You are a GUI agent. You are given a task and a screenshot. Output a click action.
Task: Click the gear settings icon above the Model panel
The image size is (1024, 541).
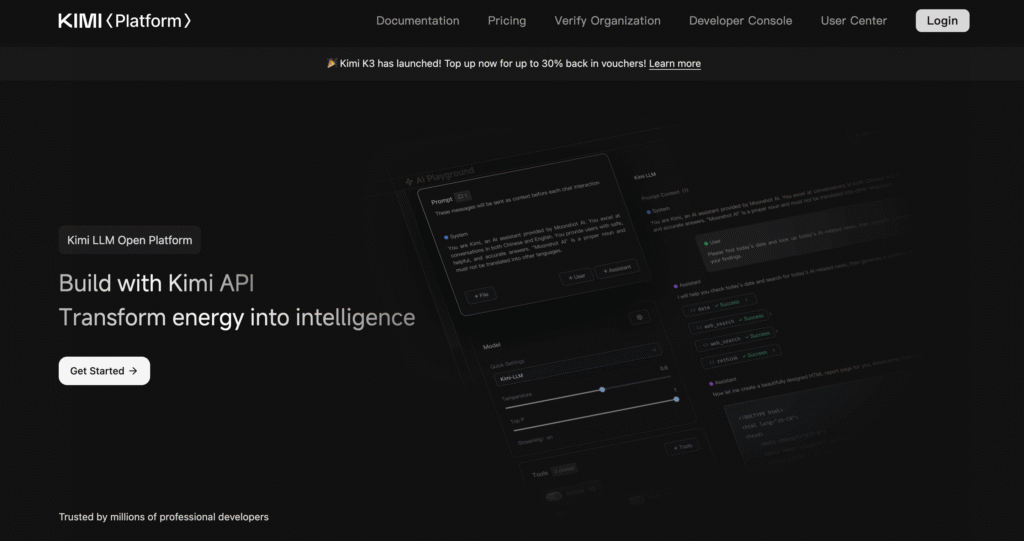click(639, 317)
